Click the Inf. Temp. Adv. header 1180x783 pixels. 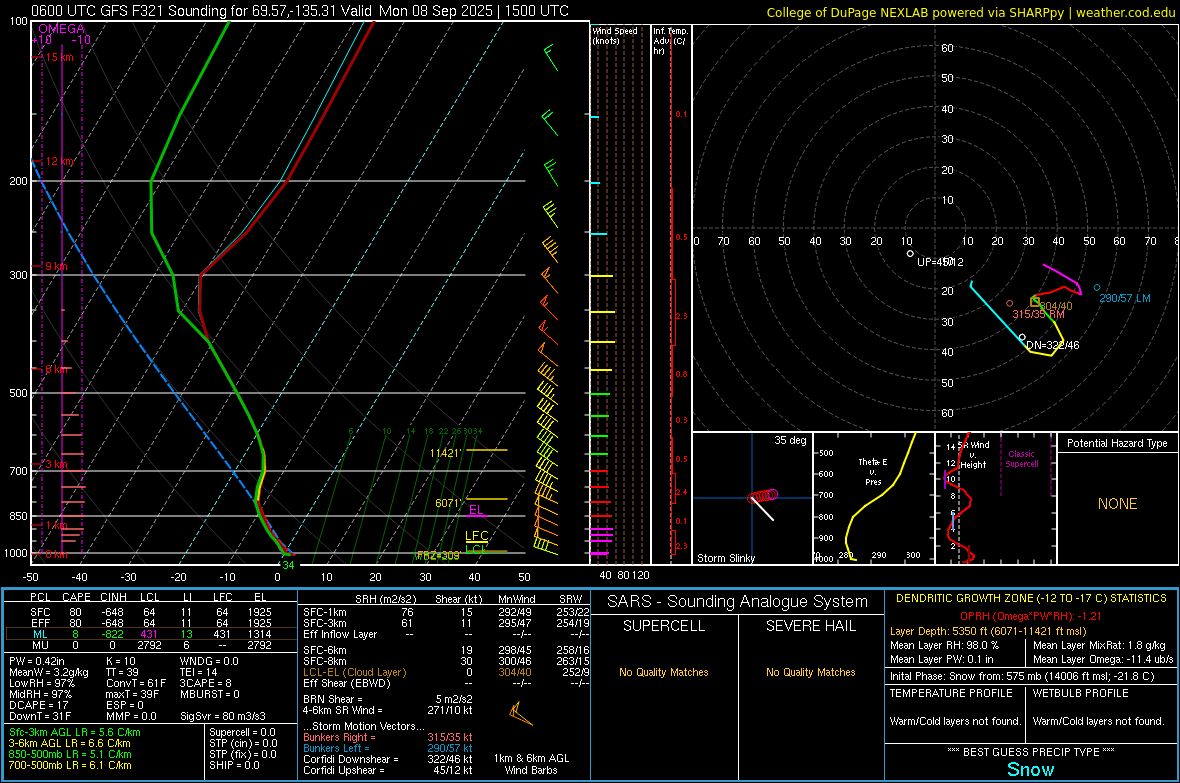pyautogui.click(x=670, y=41)
